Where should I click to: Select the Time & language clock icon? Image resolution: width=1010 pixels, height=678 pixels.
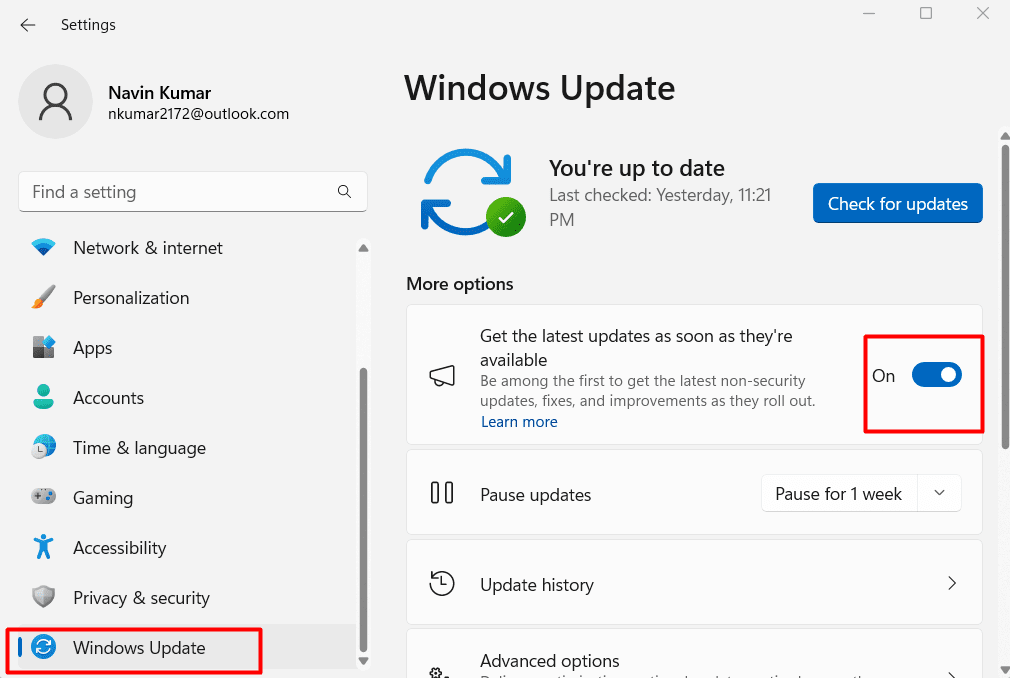coord(44,447)
